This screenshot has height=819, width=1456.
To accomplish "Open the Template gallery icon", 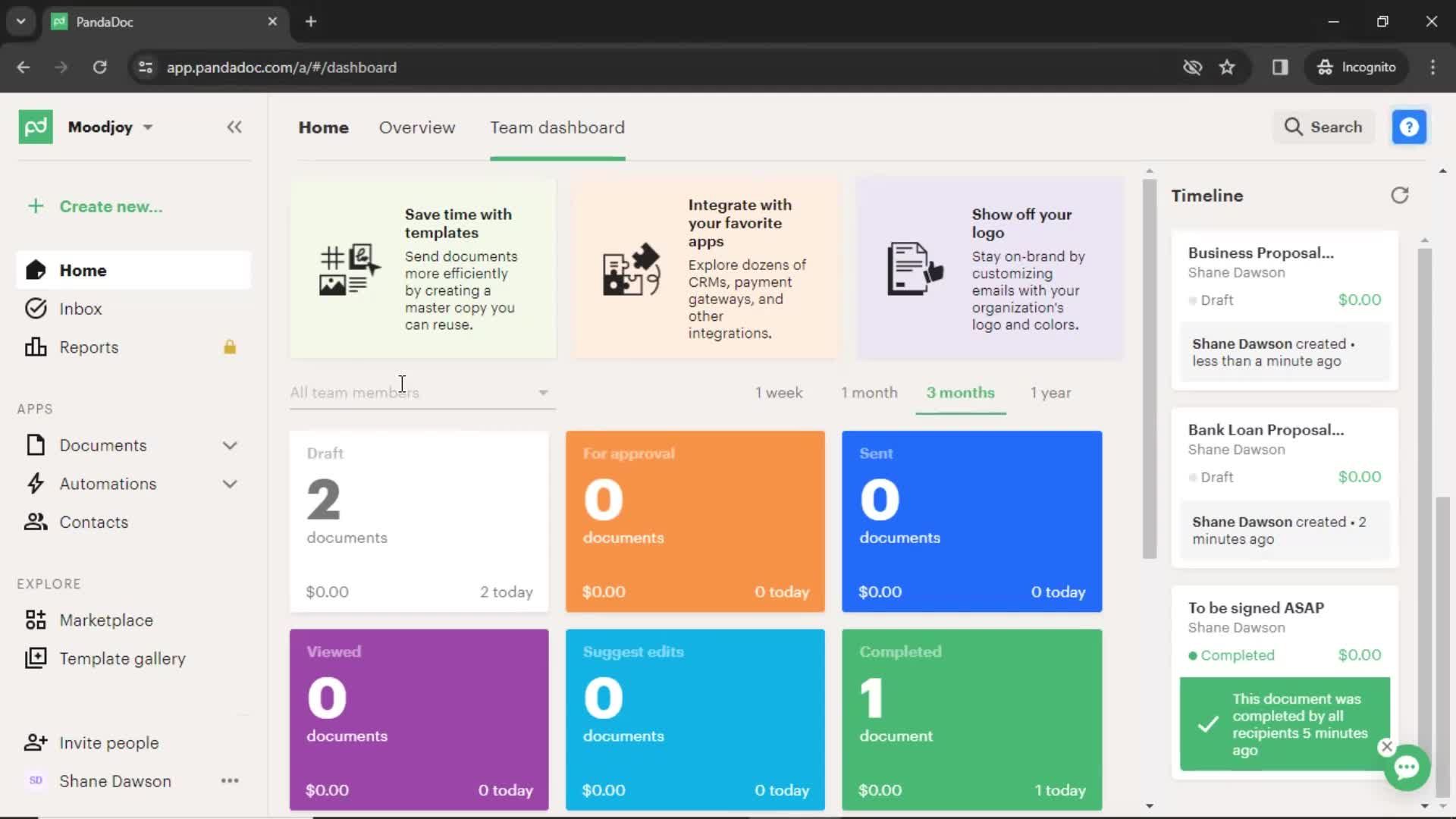I will tap(35, 658).
